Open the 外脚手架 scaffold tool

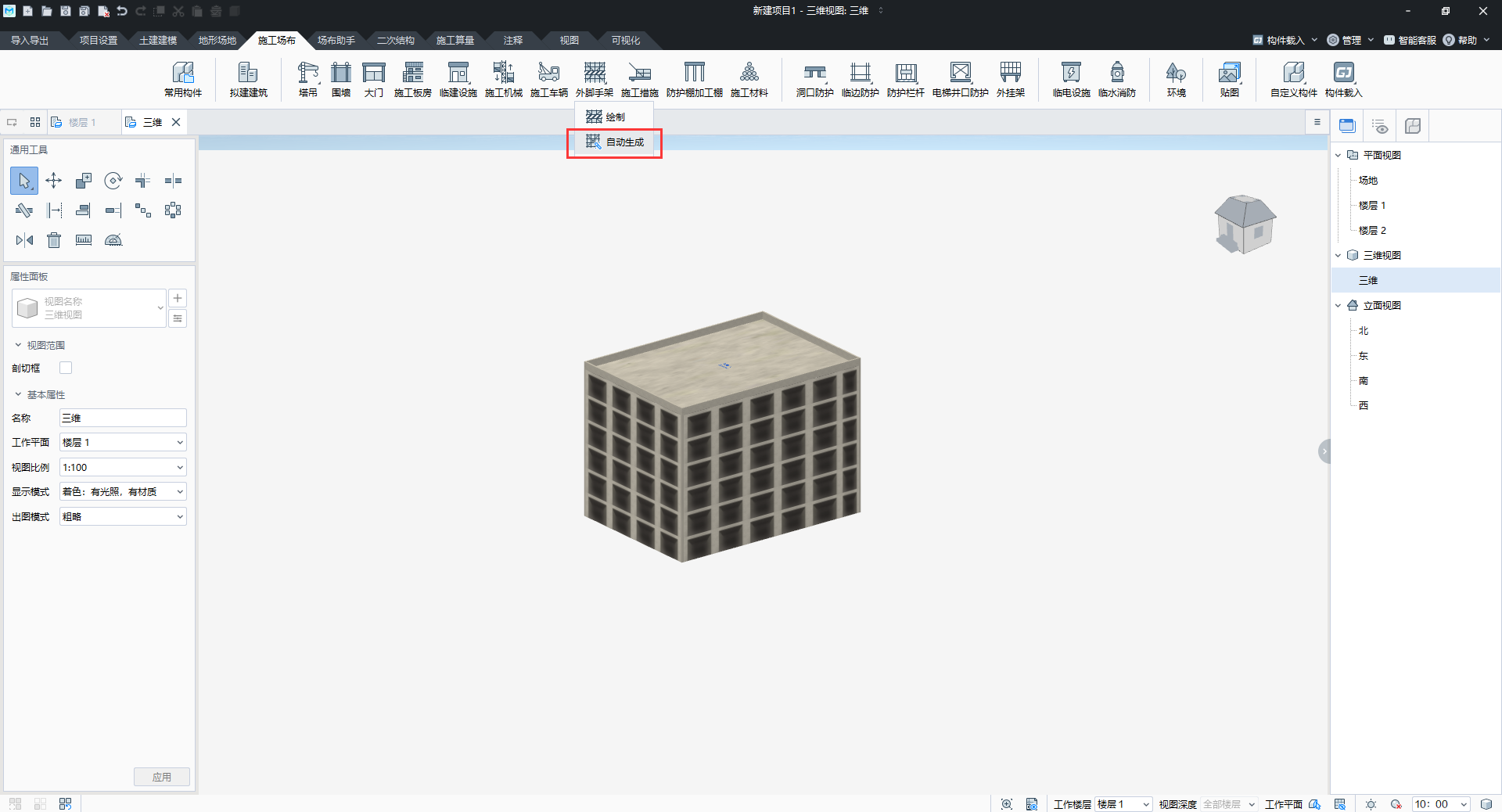click(x=595, y=79)
